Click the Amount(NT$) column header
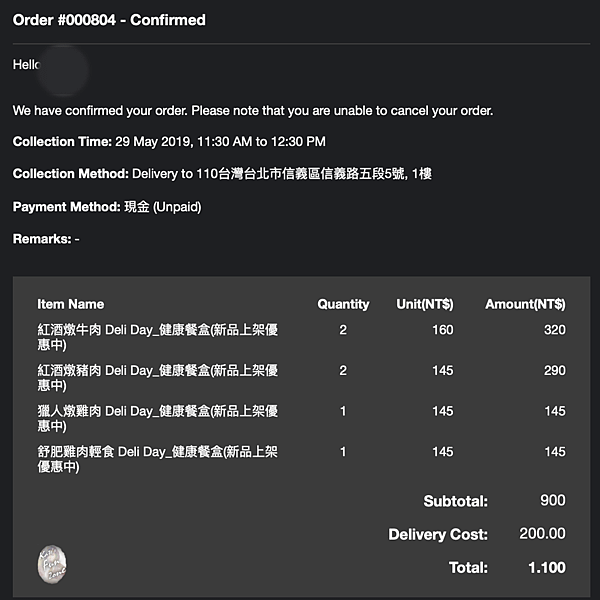This screenshot has width=600, height=600. [x=525, y=304]
